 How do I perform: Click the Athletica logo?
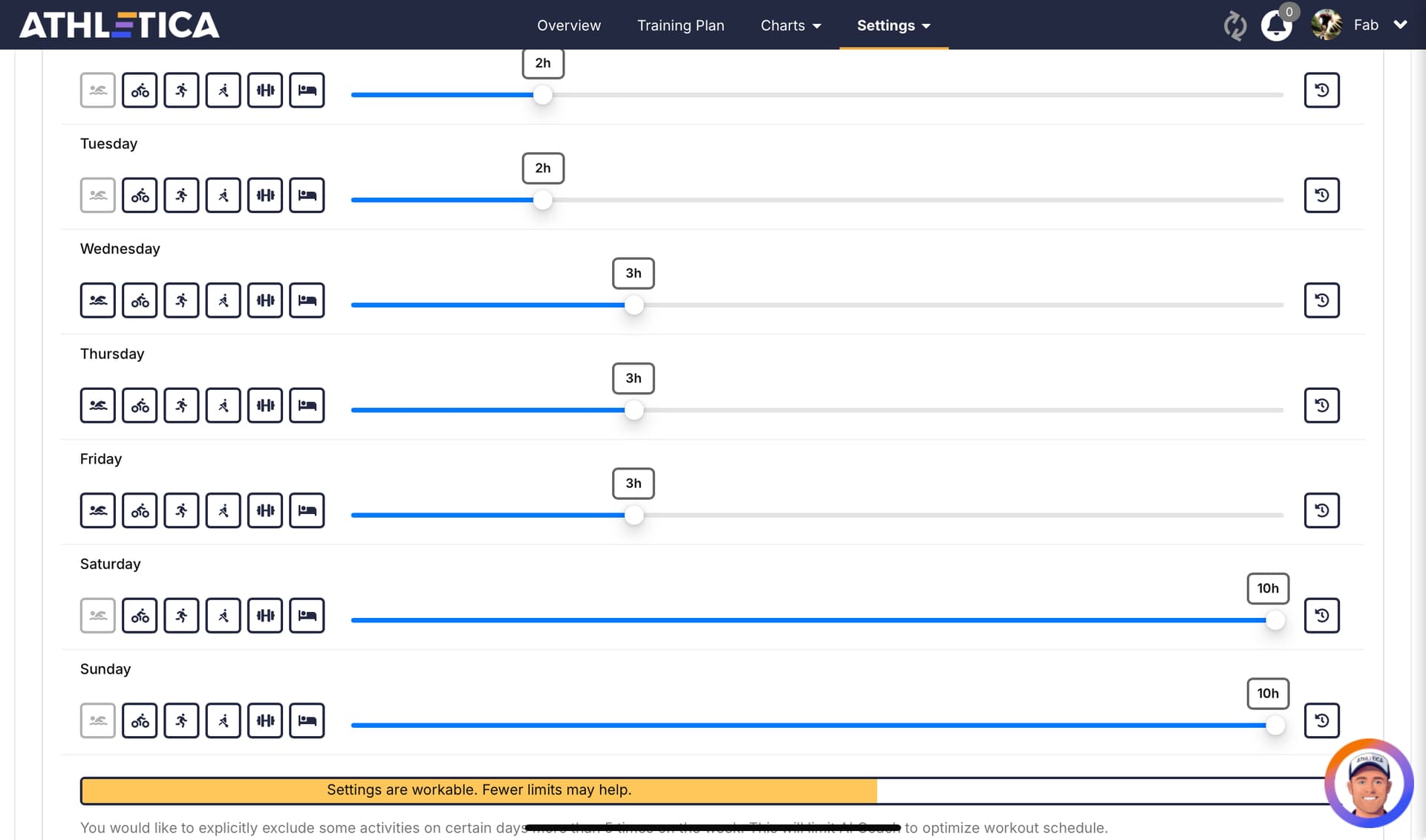point(120,25)
